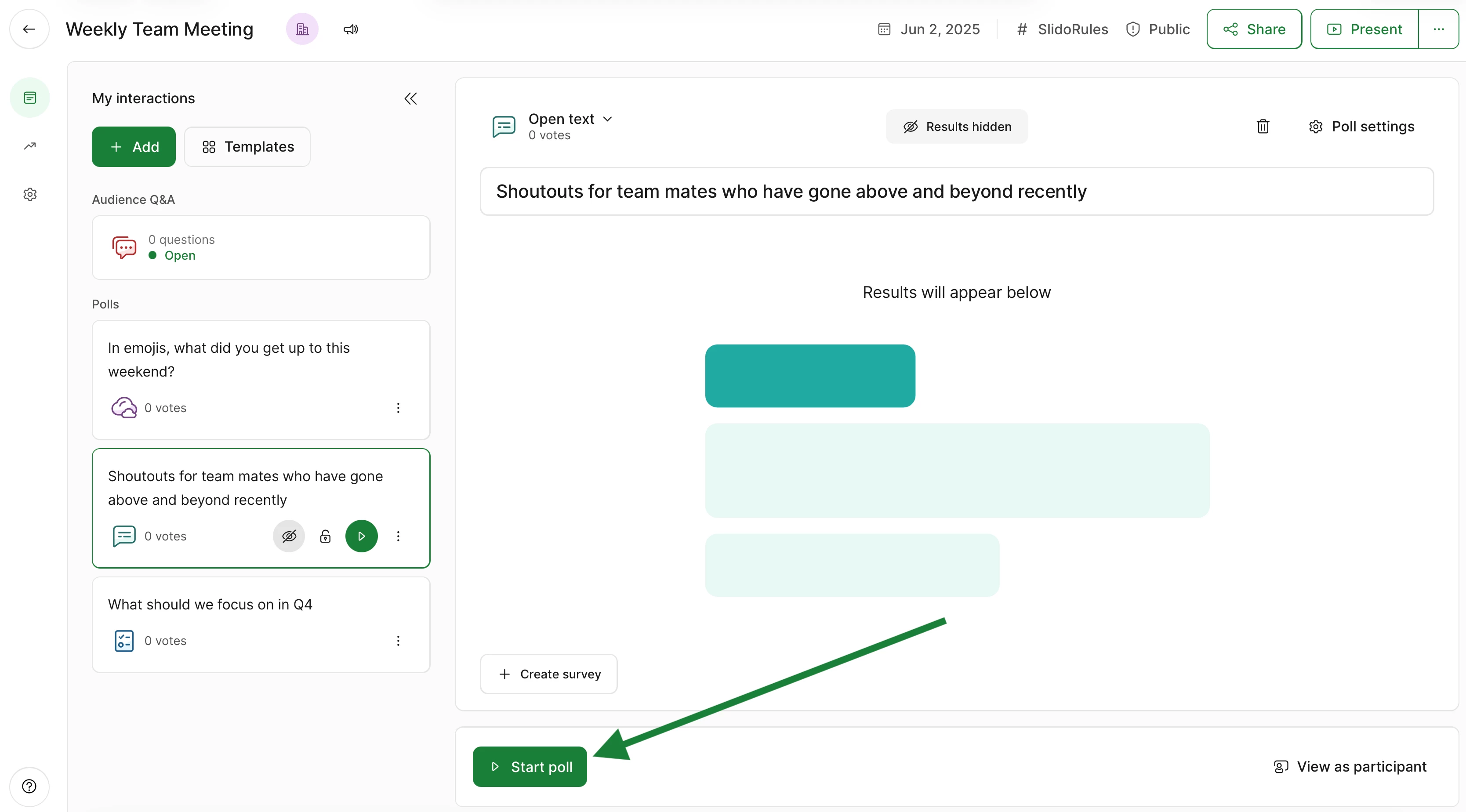This screenshot has height=812, width=1466.
Task: Click the poll question text field
Action: coord(956,191)
